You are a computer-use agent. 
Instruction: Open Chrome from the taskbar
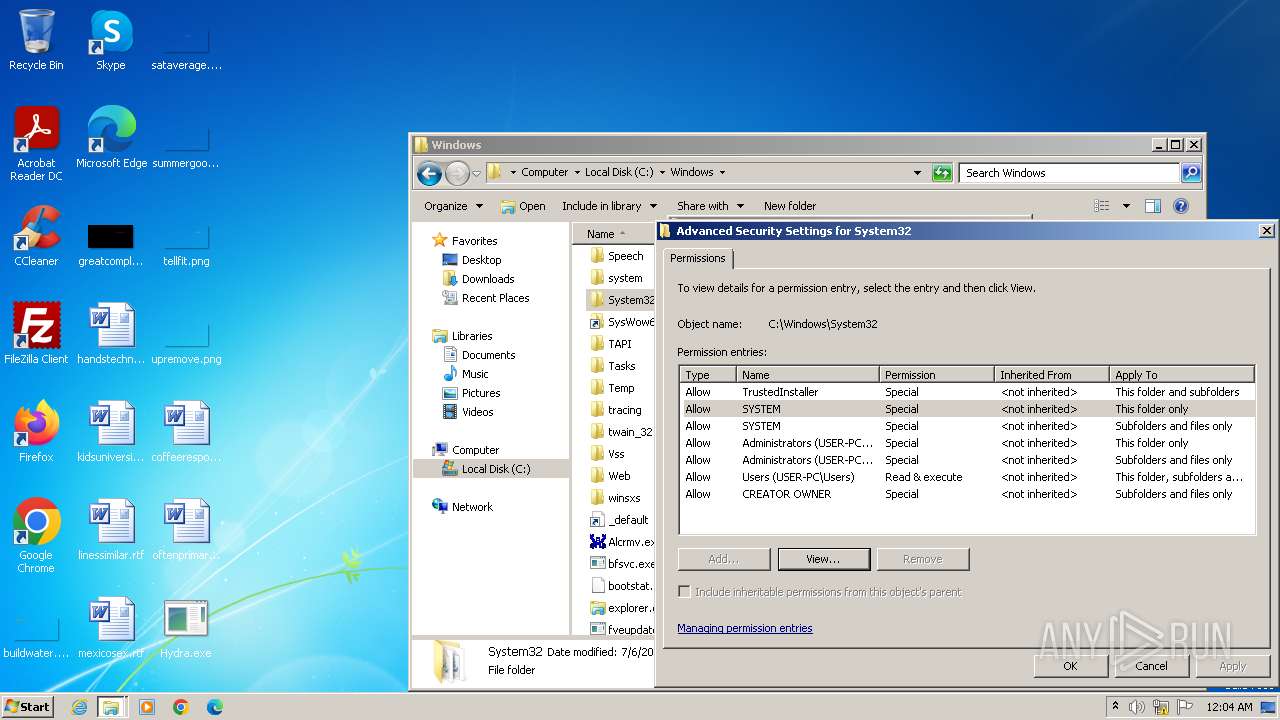click(x=181, y=707)
